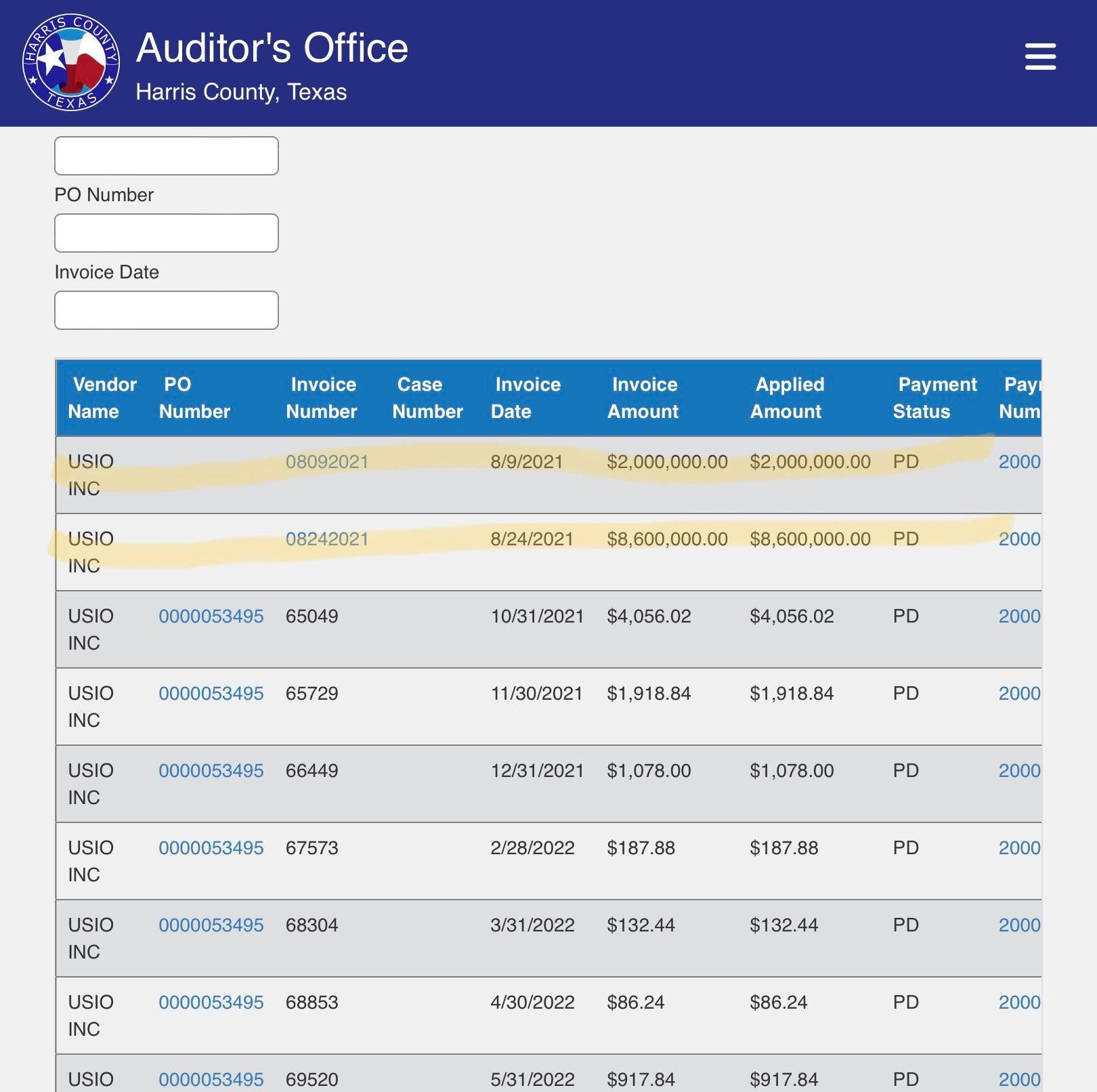Click the Auditor's Office title text
Image resolution: width=1097 pixels, height=1092 pixels.
click(272, 48)
